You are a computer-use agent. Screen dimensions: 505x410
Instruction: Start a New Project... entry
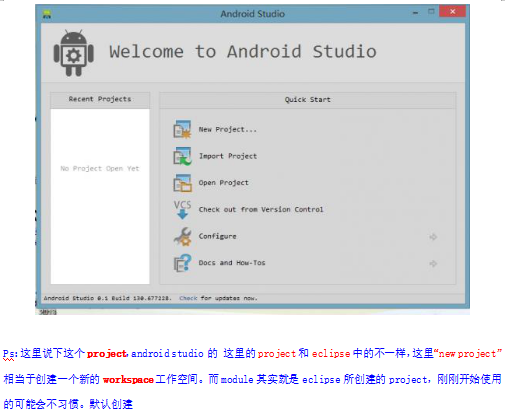click(228, 129)
